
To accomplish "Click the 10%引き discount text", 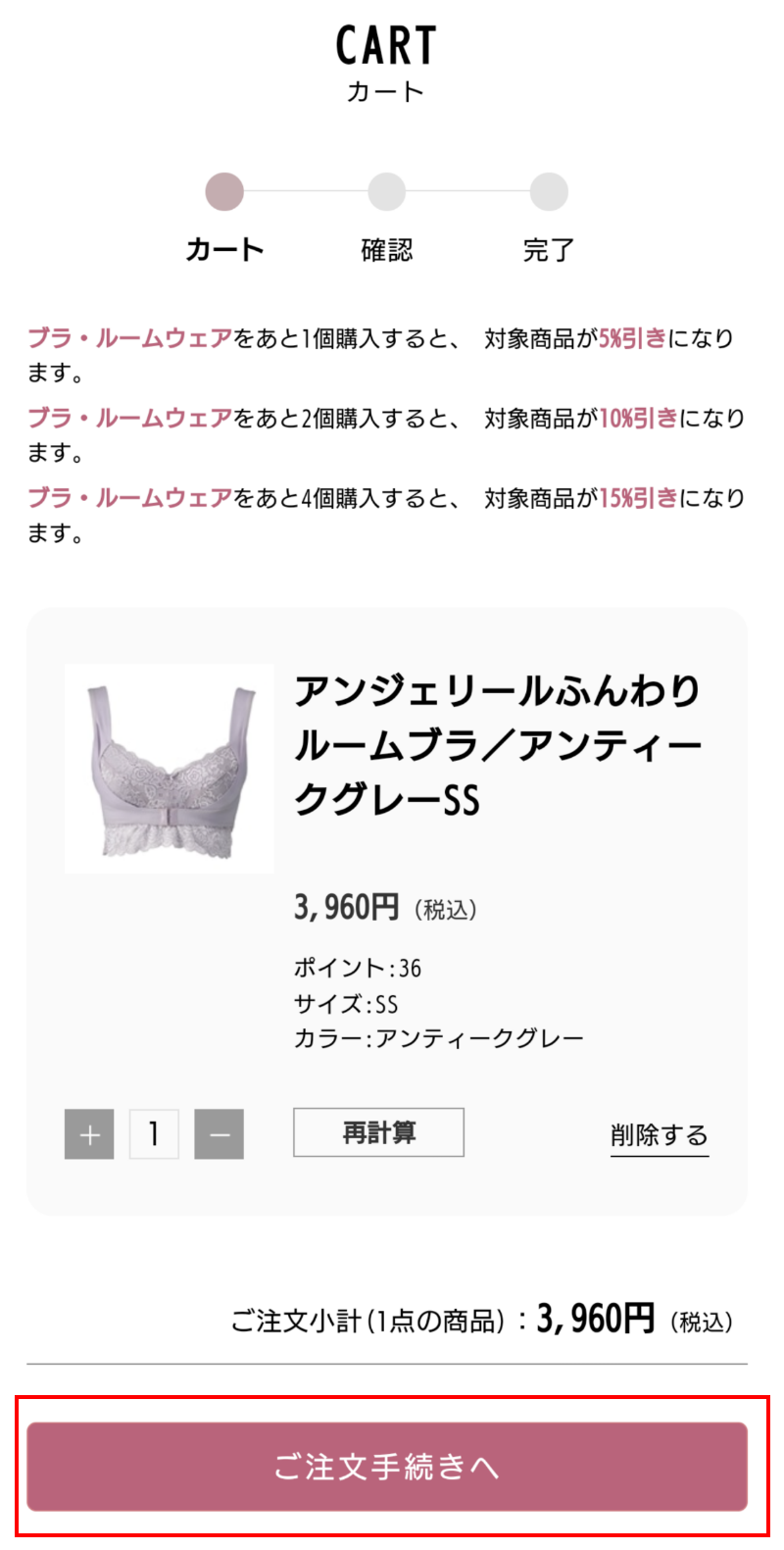I will (x=638, y=419).
